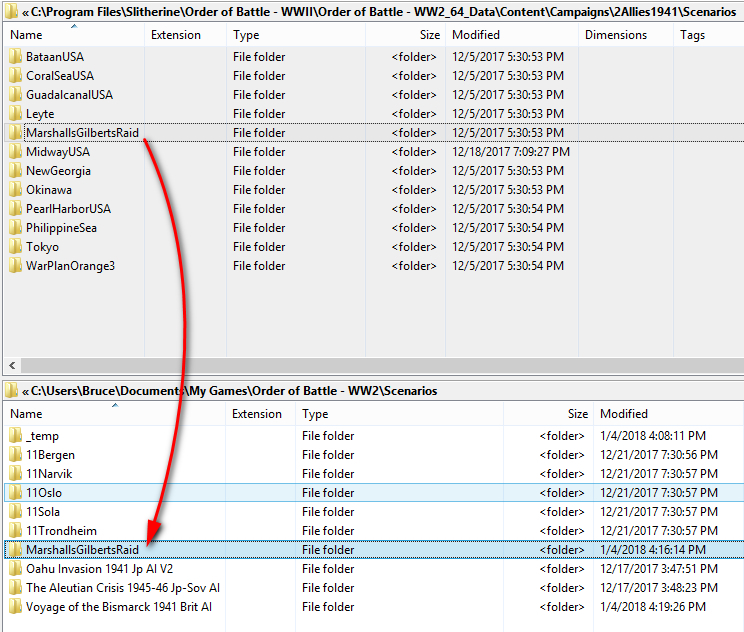Click folder icon in bottom pane address bar
The height and width of the screenshot is (632, 744).
(x=11, y=390)
